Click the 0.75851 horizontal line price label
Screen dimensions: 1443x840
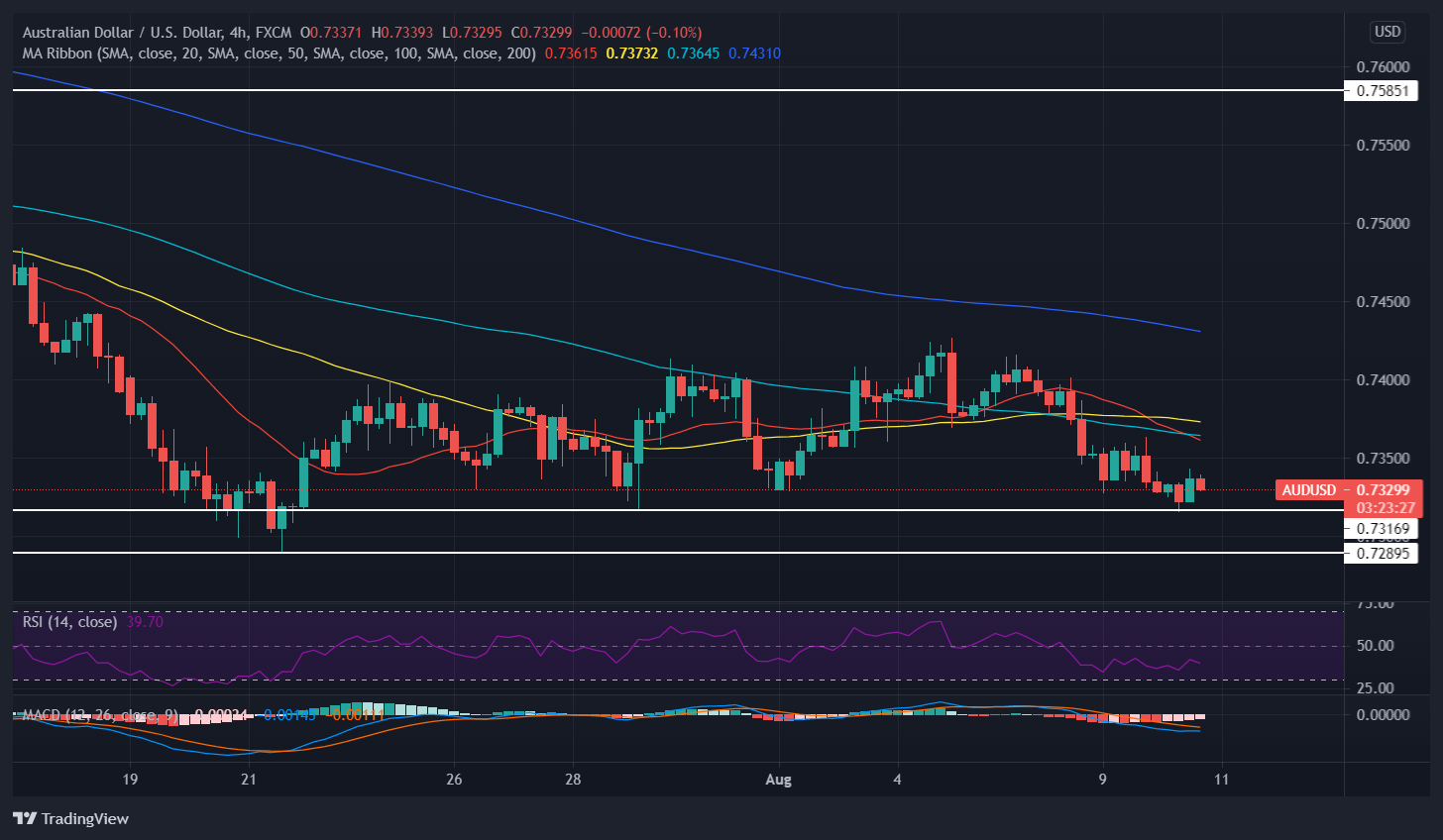pyautogui.click(x=1382, y=91)
